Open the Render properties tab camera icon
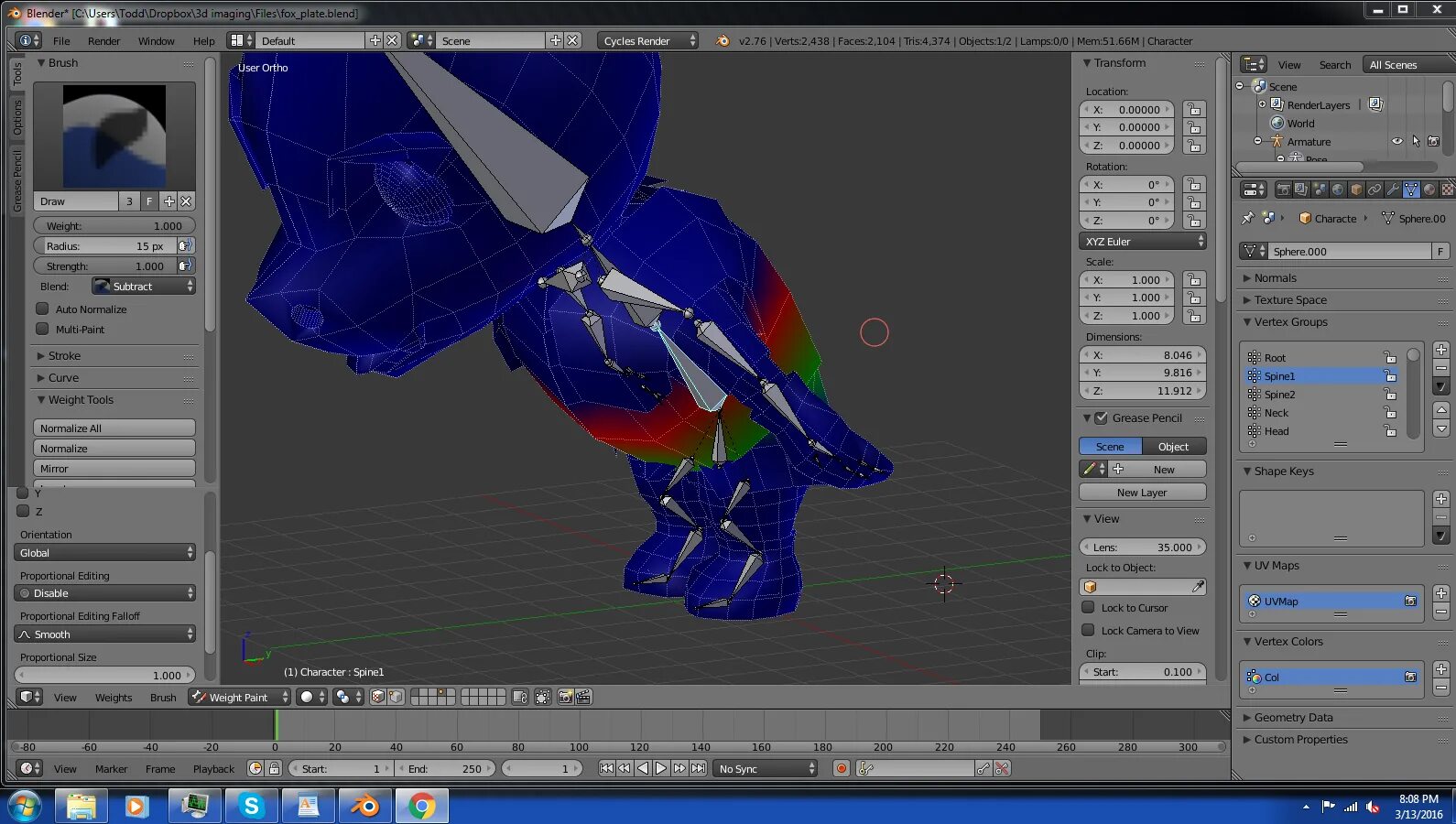This screenshot has height=824, width=1456. pyautogui.click(x=1283, y=190)
